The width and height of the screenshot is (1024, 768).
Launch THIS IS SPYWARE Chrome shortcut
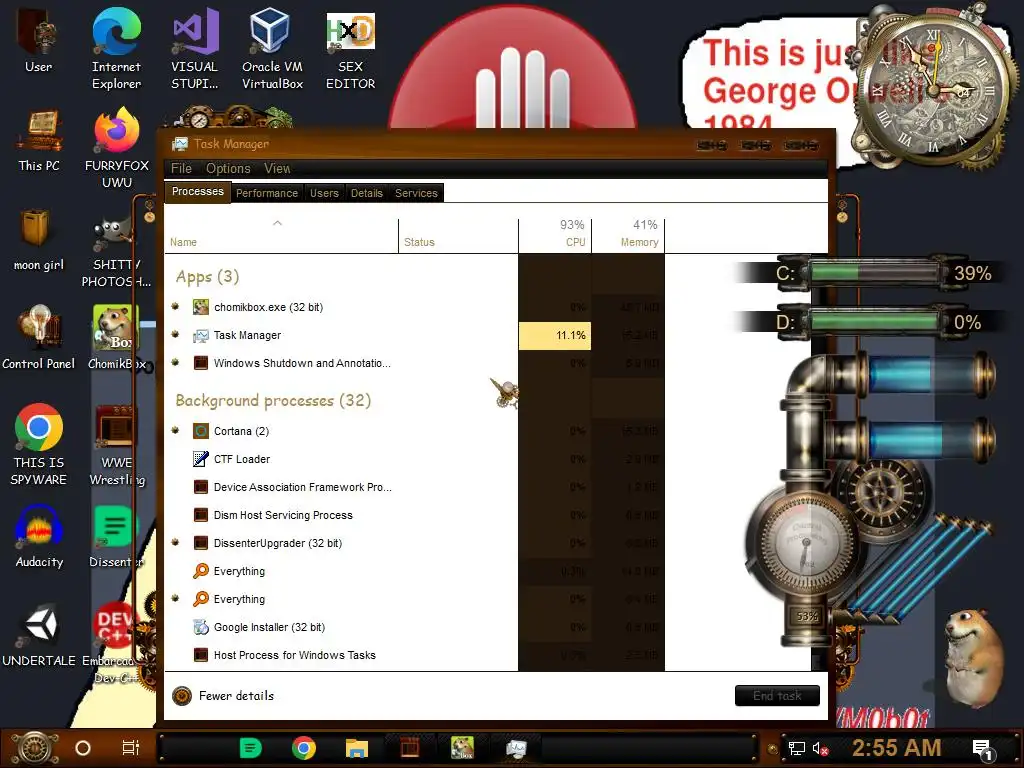[39, 445]
